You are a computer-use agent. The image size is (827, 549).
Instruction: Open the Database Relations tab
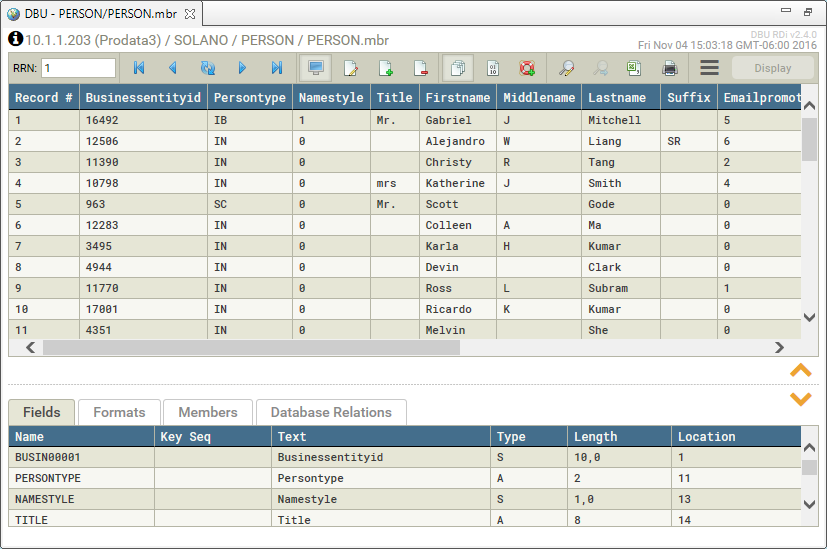[331, 412]
